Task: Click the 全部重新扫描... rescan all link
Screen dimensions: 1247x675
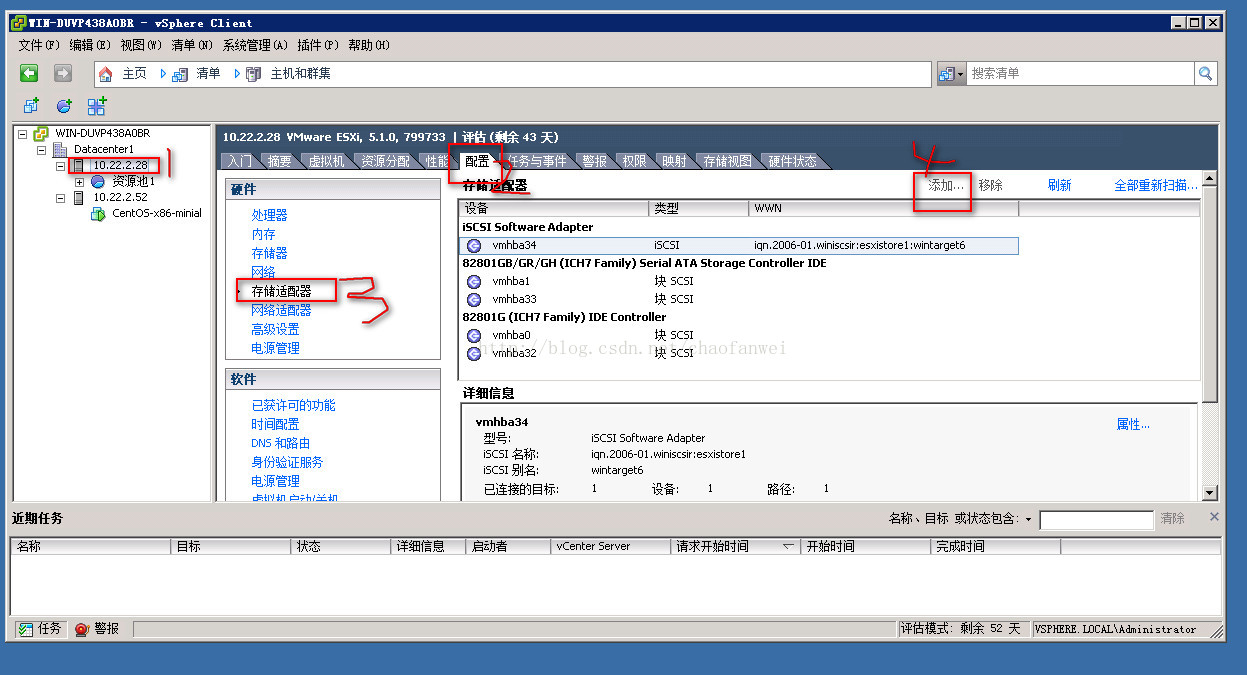Action: (x=1156, y=185)
